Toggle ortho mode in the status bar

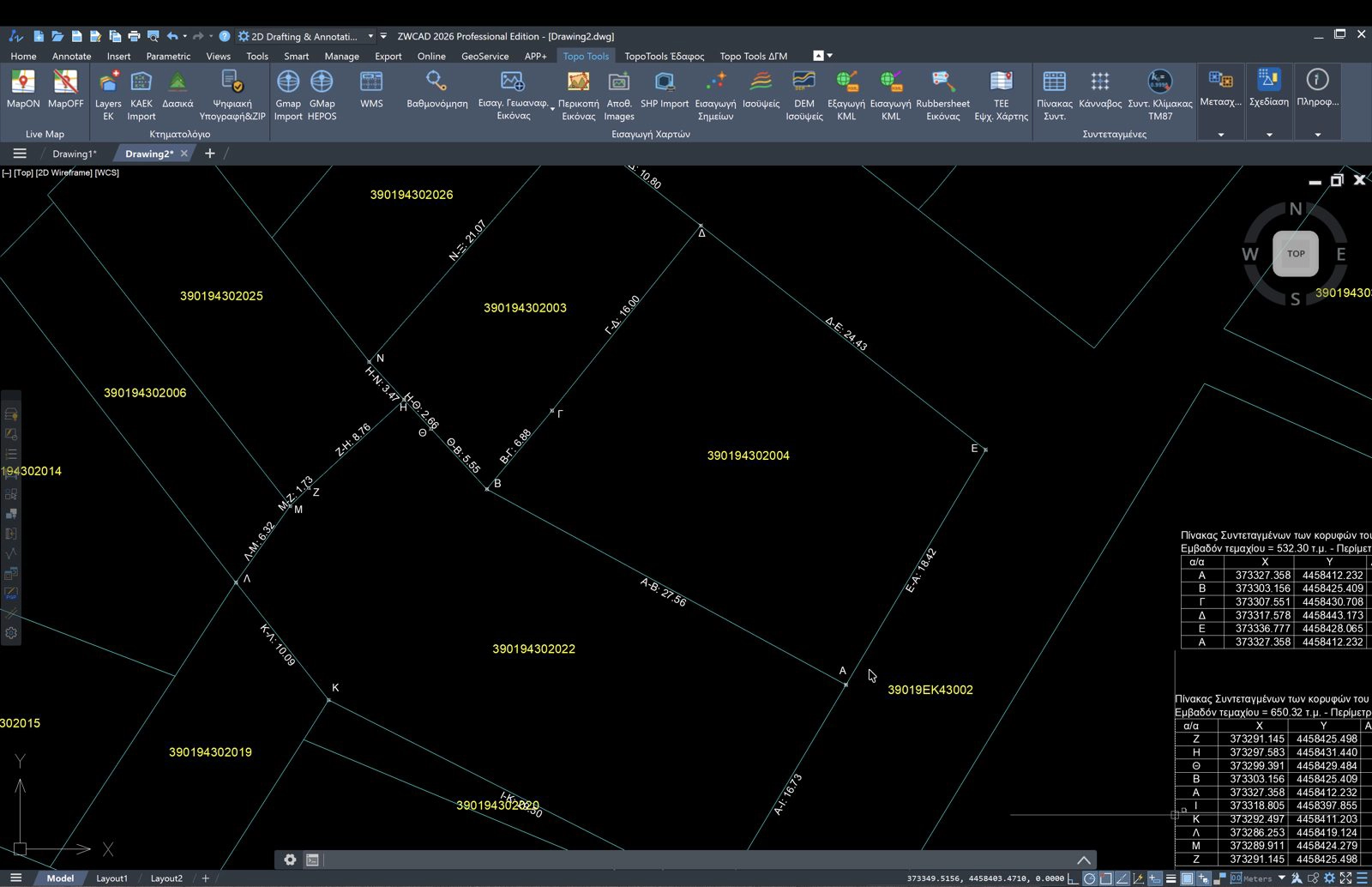pyautogui.click(x=1073, y=878)
